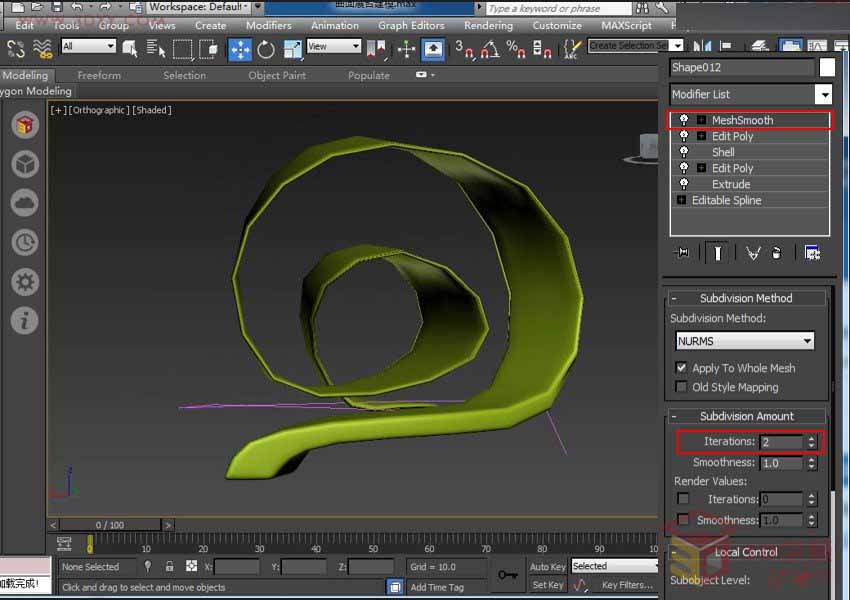Select the Move tool in main toolbar
Viewport: 850px width, 600px height.
pyautogui.click(x=240, y=48)
